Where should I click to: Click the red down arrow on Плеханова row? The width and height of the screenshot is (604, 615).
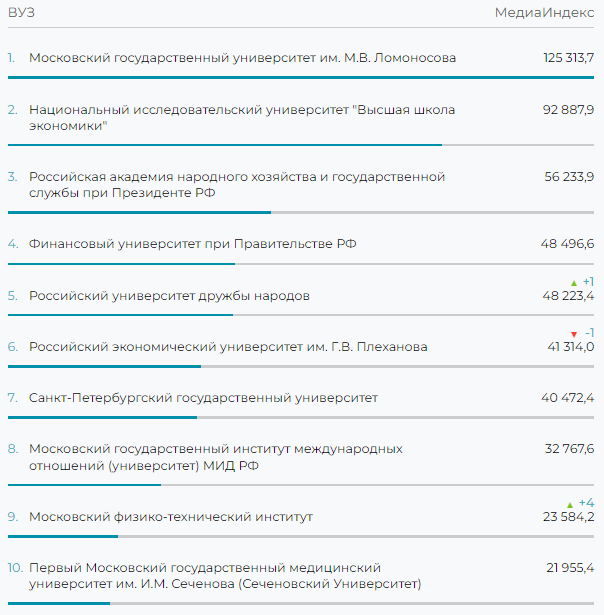(x=573, y=334)
